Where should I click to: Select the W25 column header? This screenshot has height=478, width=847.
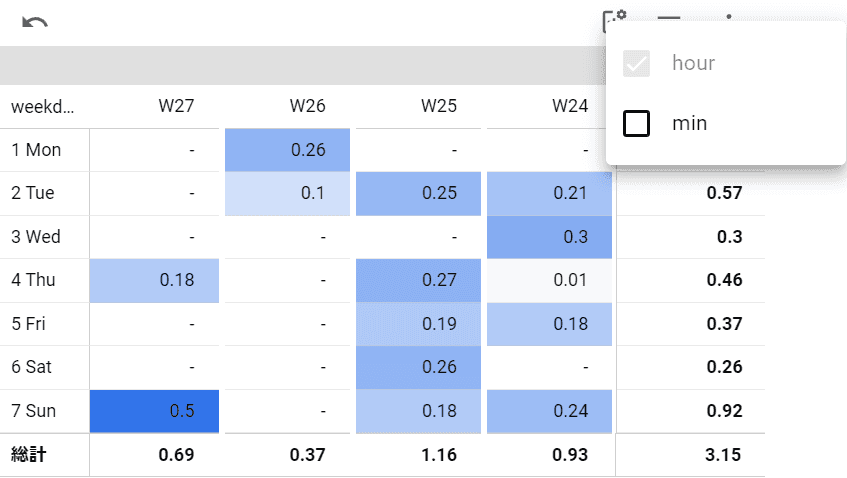pyautogui.click(x=438, y=106)
